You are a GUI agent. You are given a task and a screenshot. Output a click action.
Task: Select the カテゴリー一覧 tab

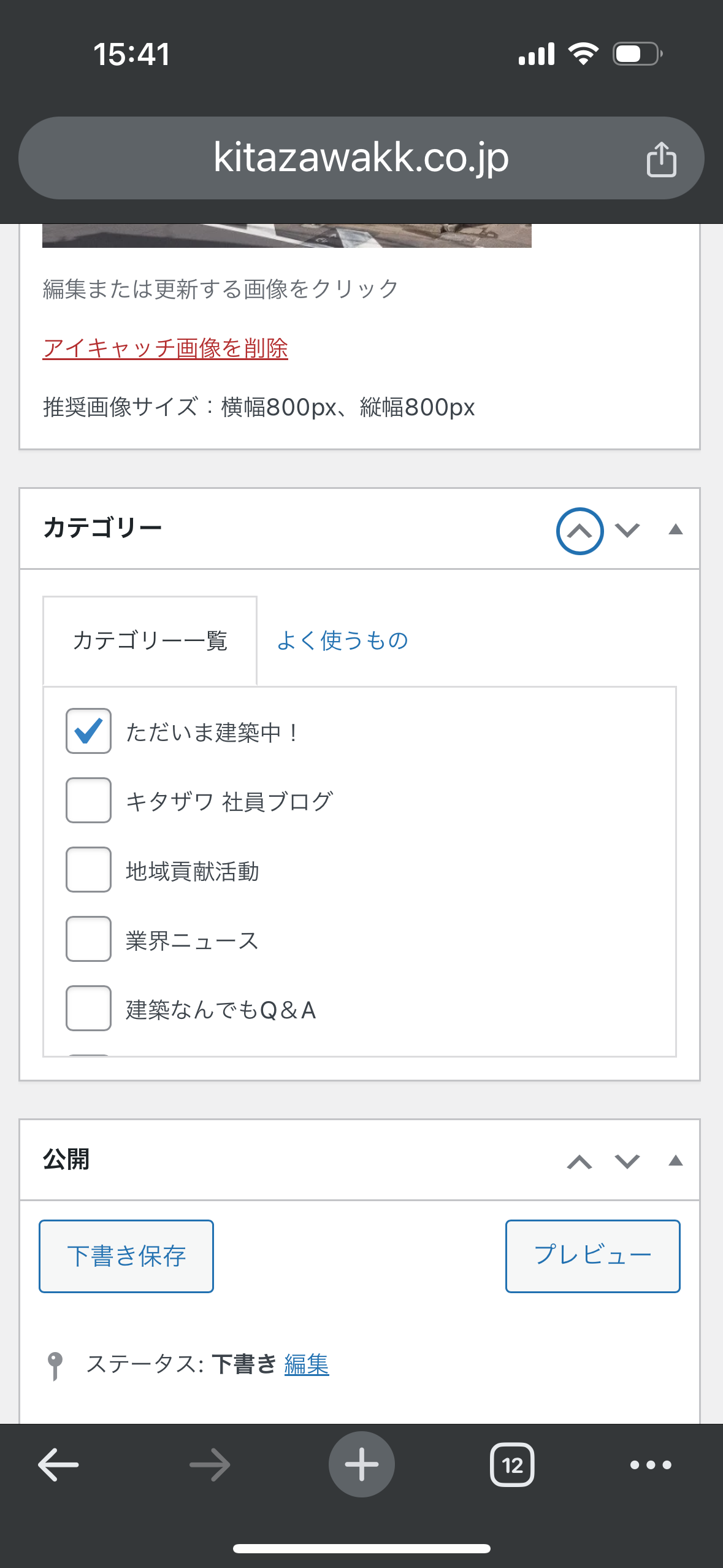tap(150, 640)
